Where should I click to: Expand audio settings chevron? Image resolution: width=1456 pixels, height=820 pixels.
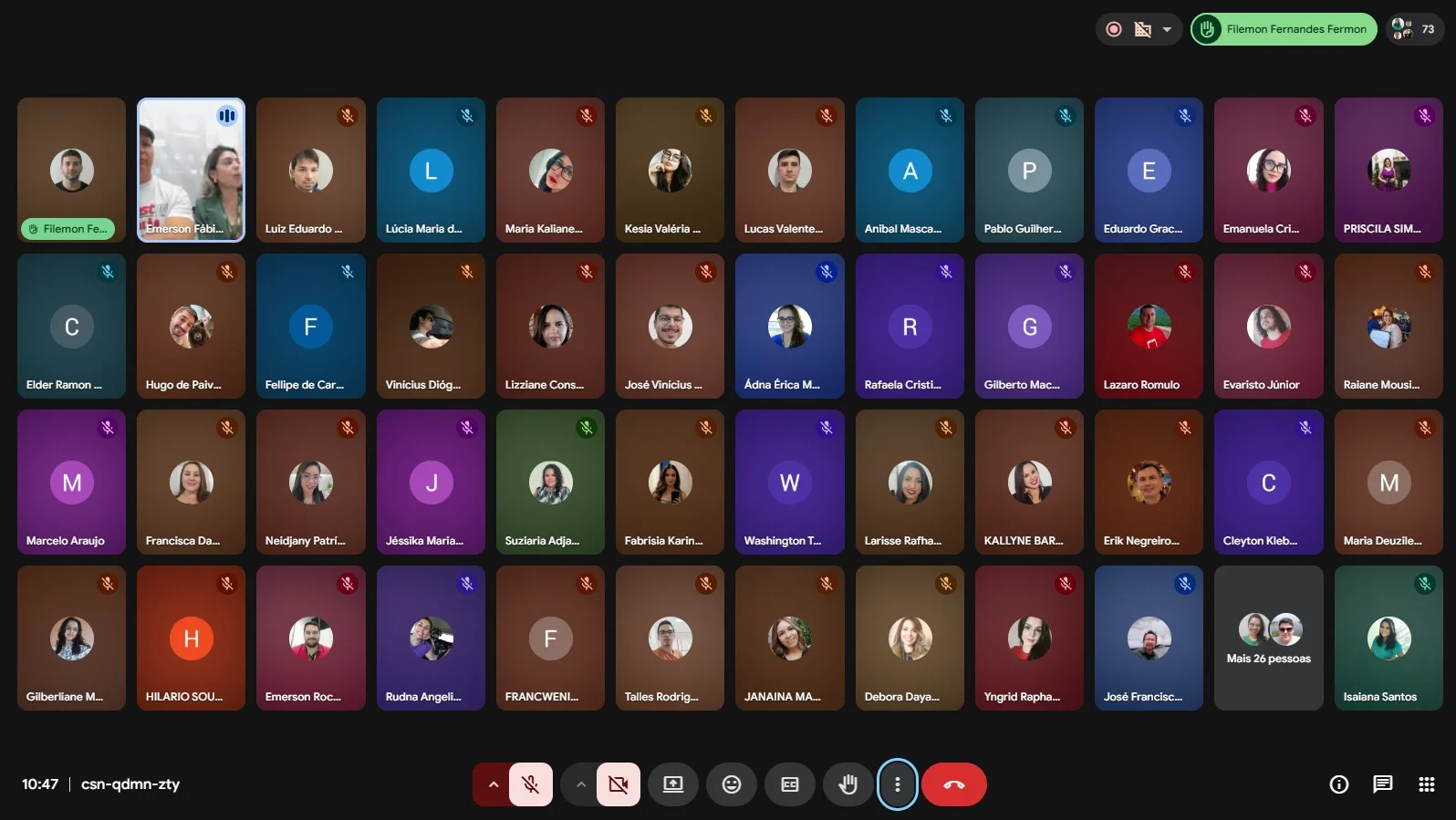[x=493, y=784]
